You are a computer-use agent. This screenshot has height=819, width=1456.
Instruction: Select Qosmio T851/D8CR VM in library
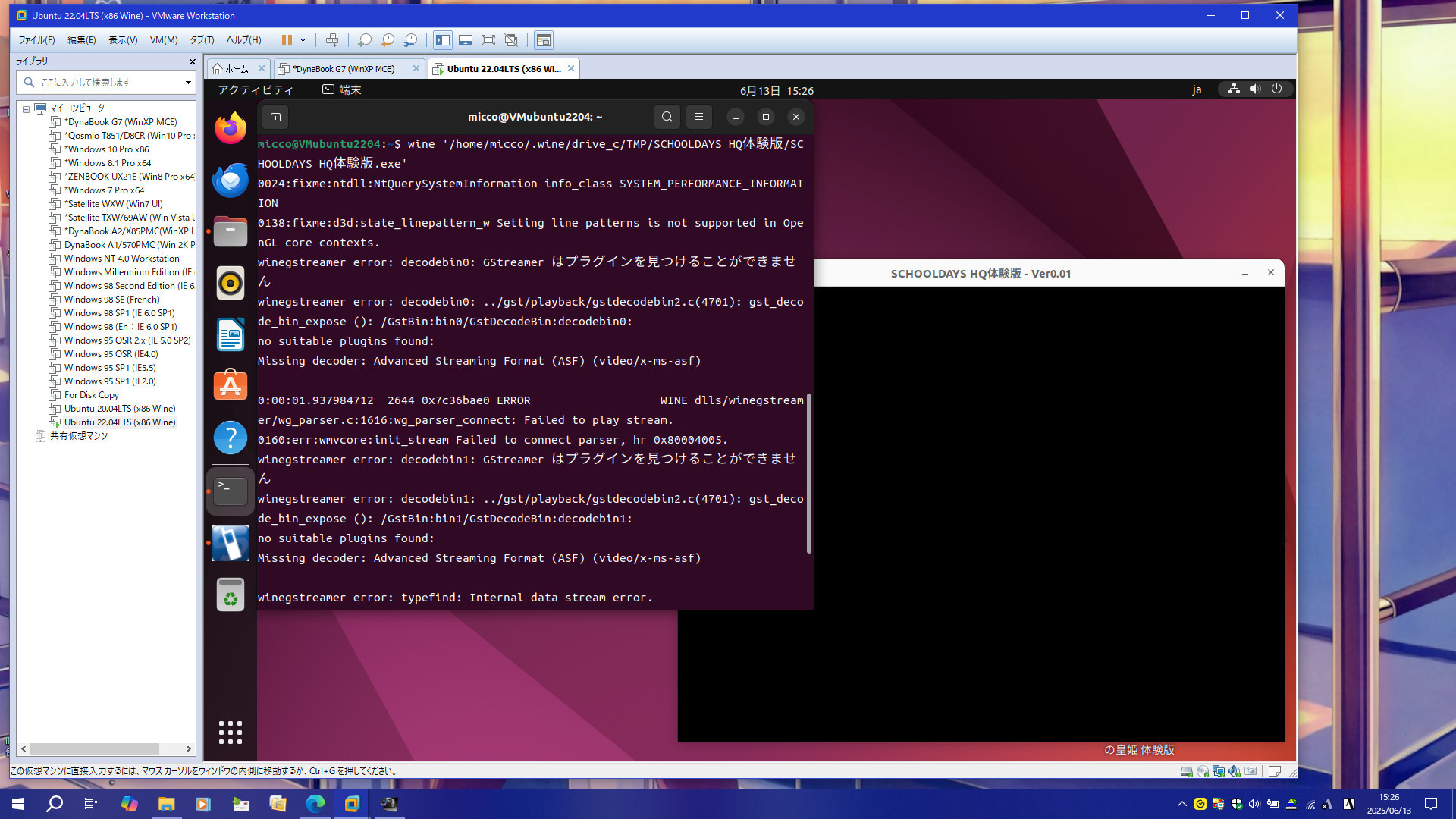(121, 136)
